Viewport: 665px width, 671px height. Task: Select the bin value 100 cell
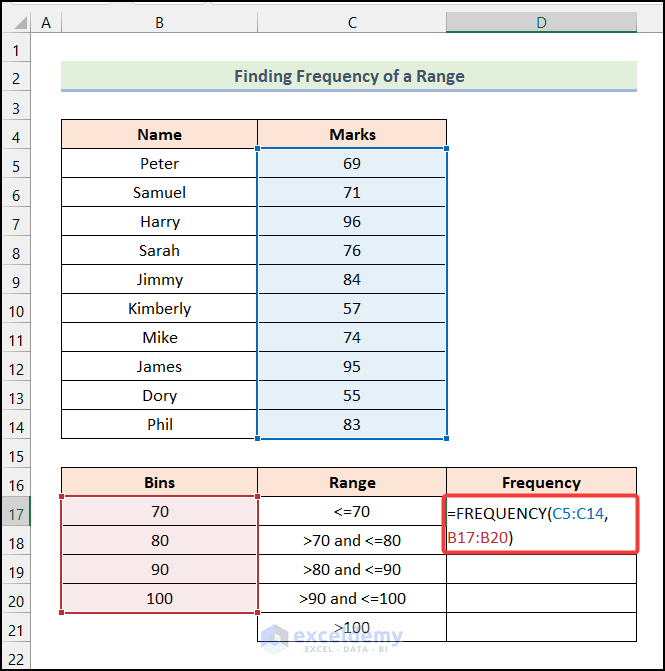[159, 598]
